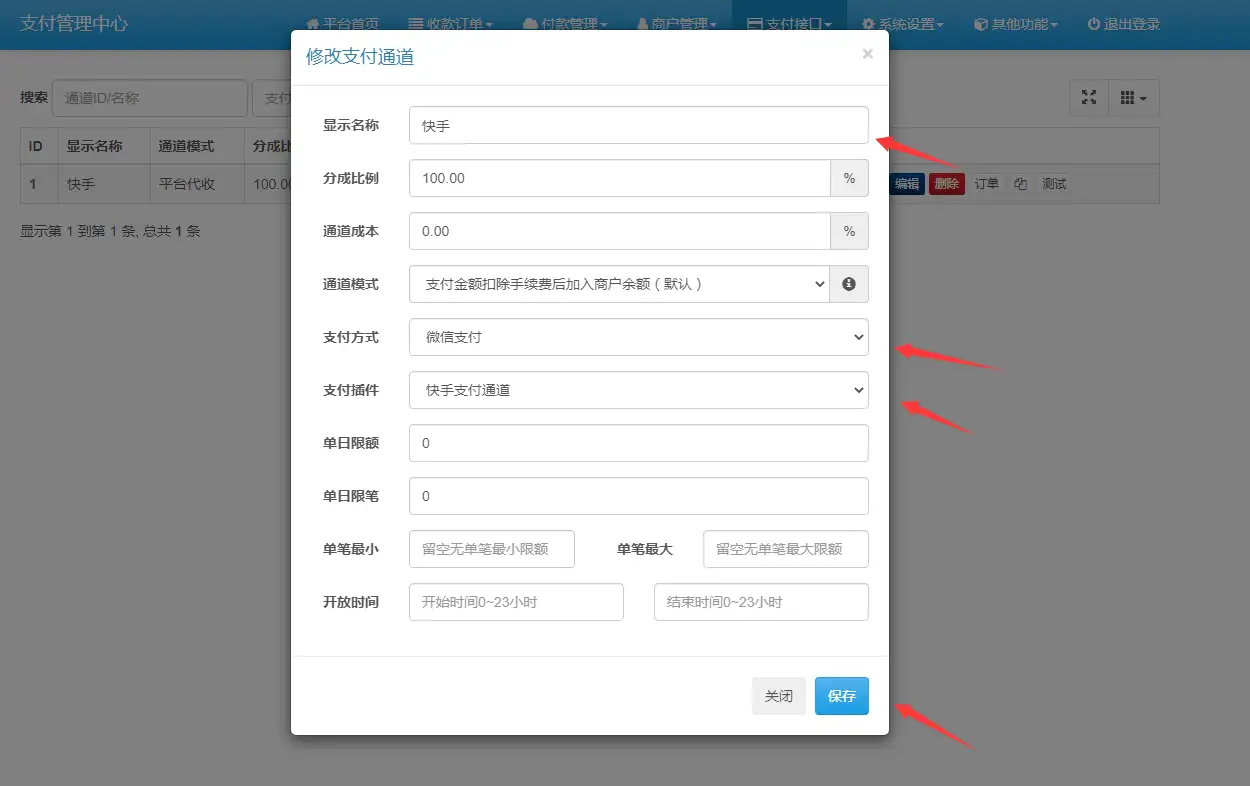The height and width of the screenshot is (786, 1250).
Task: Click the 保存 save button
Action: click(x=841, y=695)
